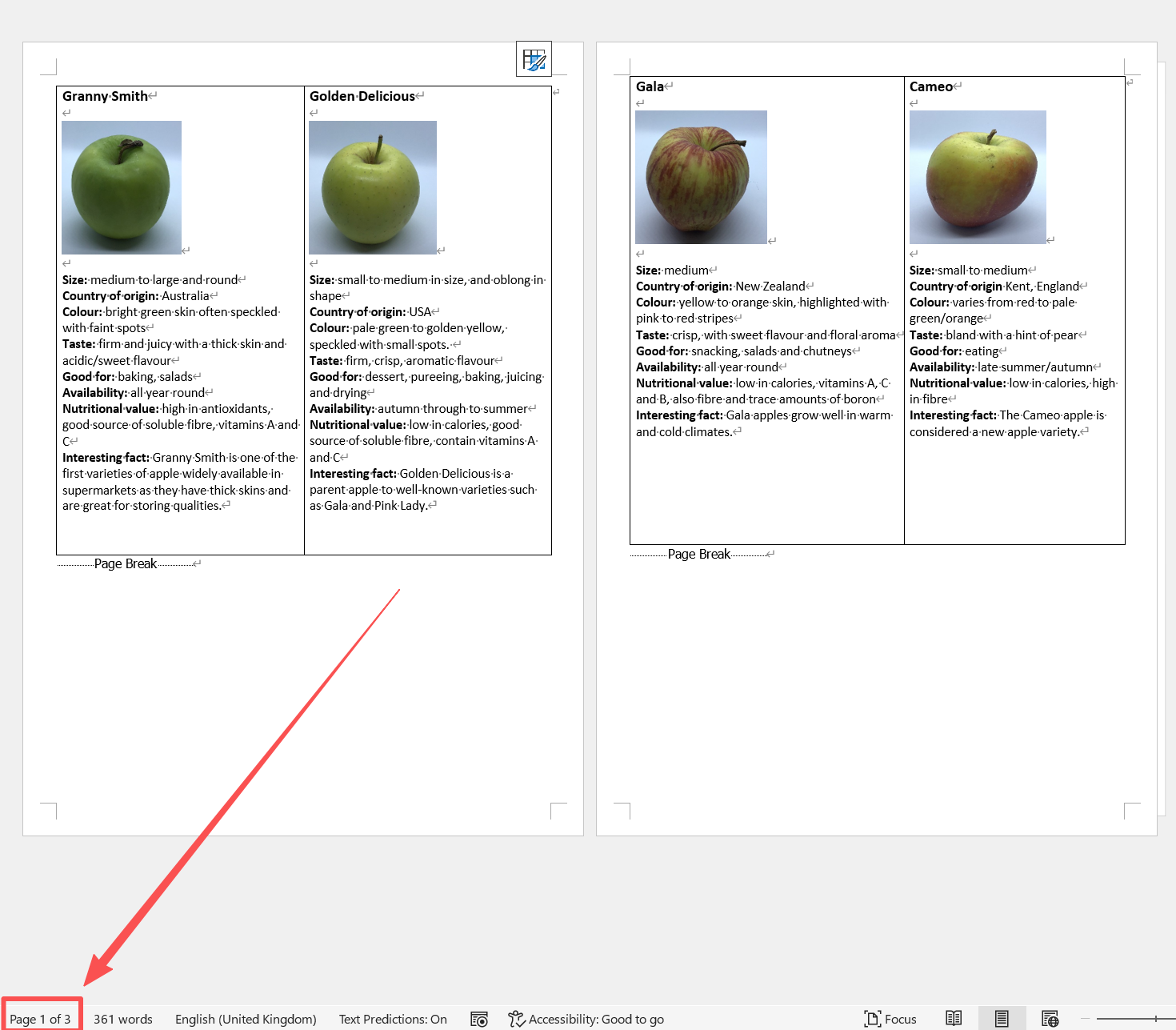Click the text 'Country of origin: New Zealand'
Image resolution: width=1176 pixels, height=1030 pixels.
(x=721, y=287)
